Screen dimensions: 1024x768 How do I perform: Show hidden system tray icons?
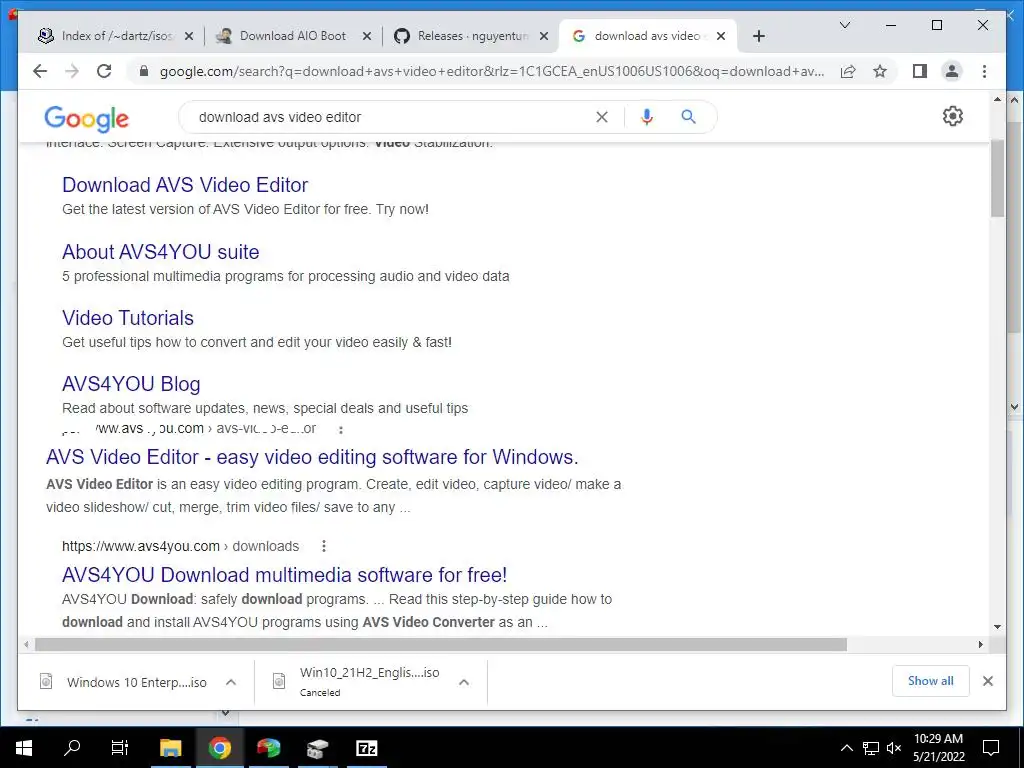click(846, 748)
